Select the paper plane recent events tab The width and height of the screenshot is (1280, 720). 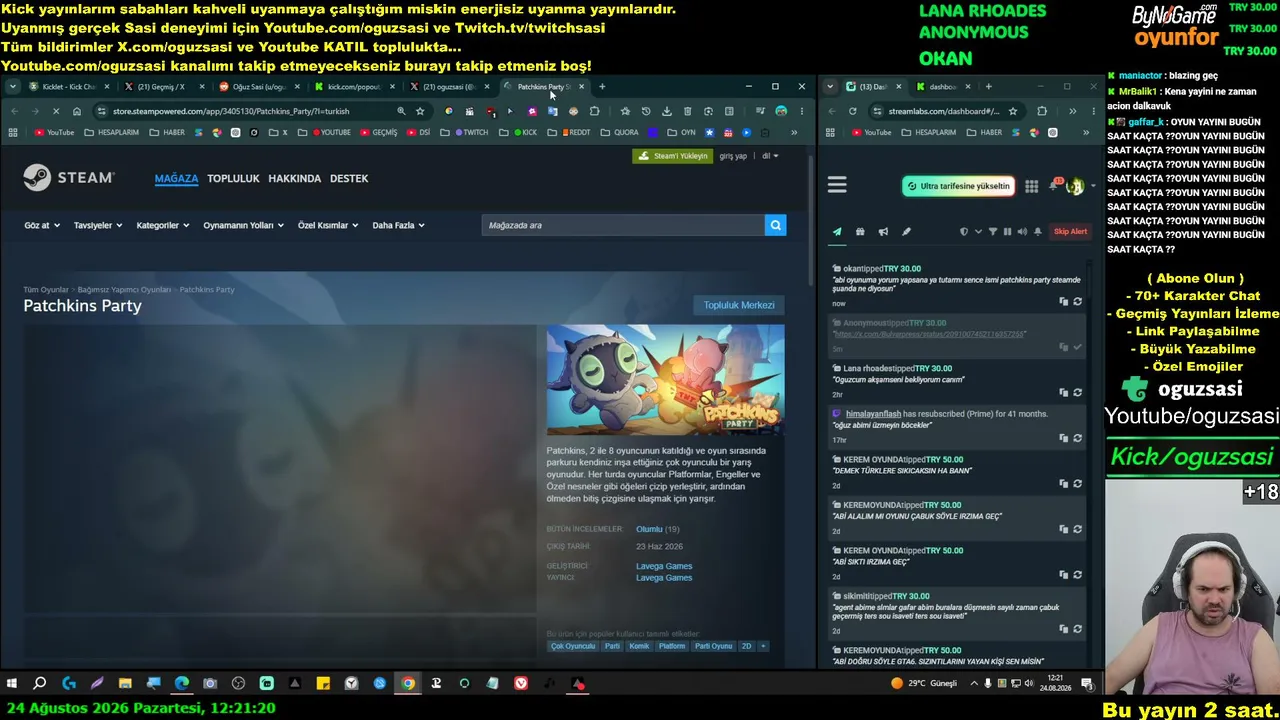coord(837,232)
